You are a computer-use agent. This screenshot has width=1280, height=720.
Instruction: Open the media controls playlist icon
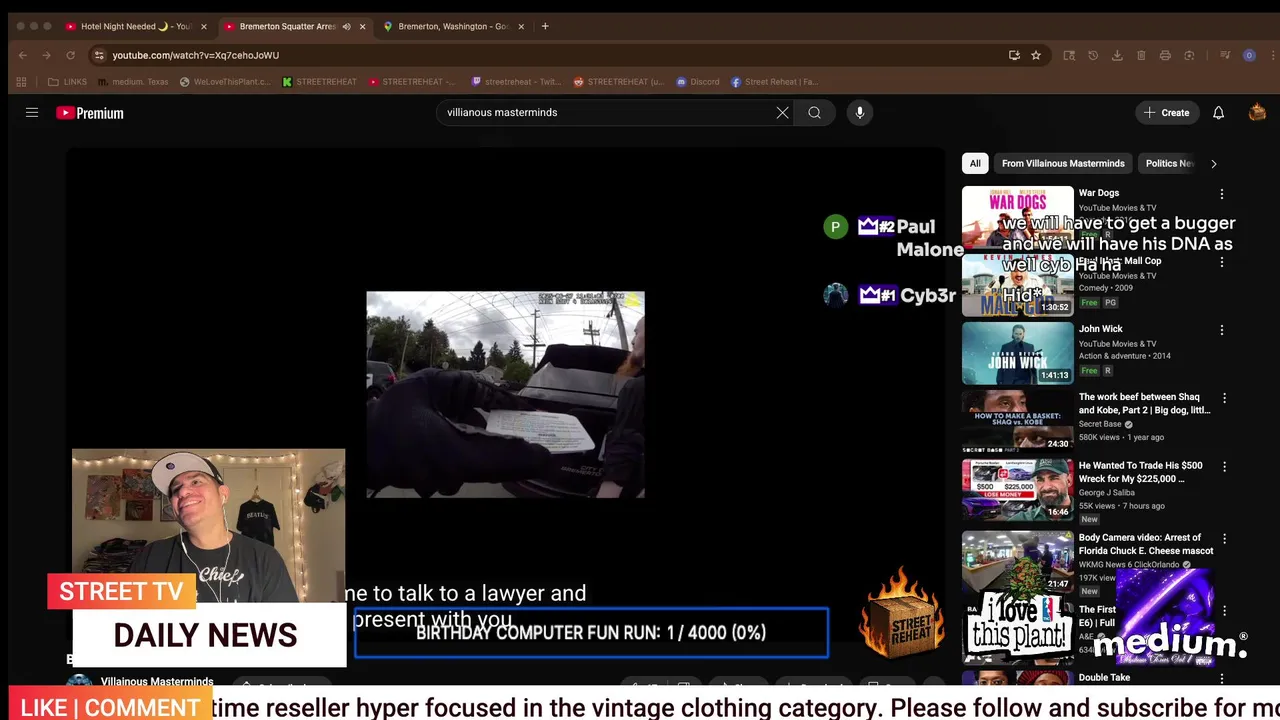1225,55
